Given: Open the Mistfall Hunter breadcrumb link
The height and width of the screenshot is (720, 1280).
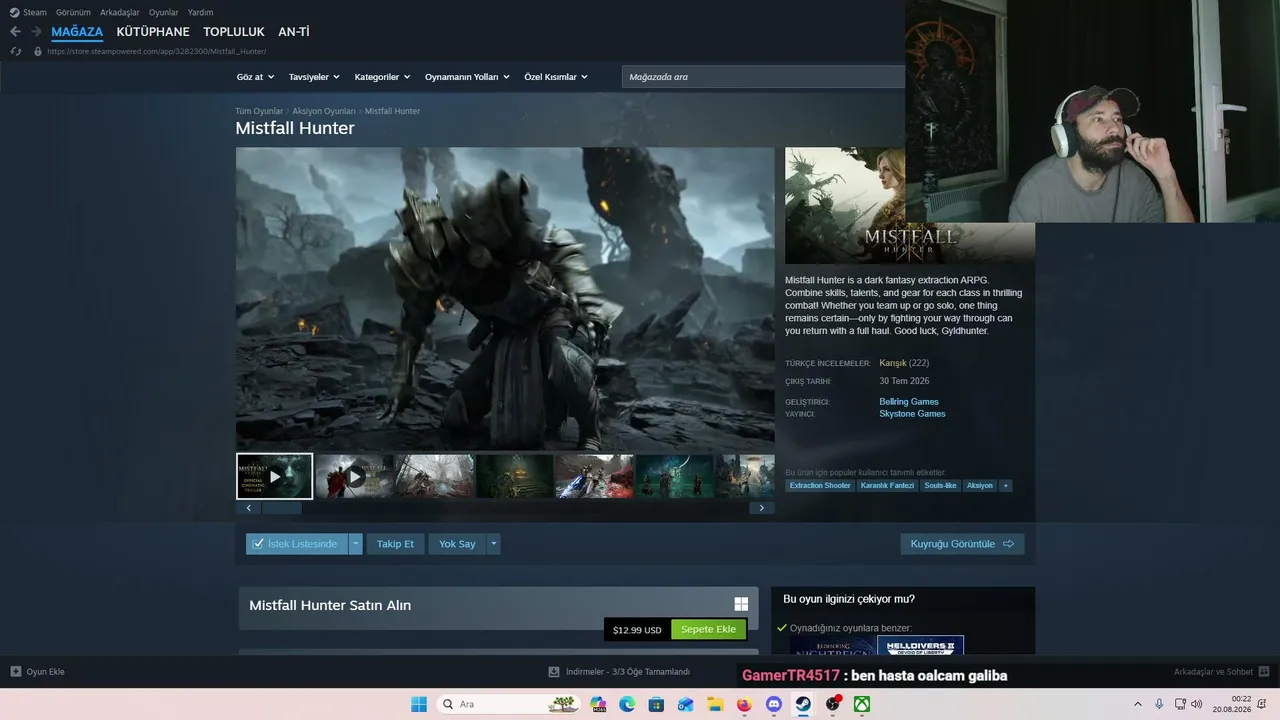Looking at the screenshot, I should pyautogui.click(x=392, y=111).
